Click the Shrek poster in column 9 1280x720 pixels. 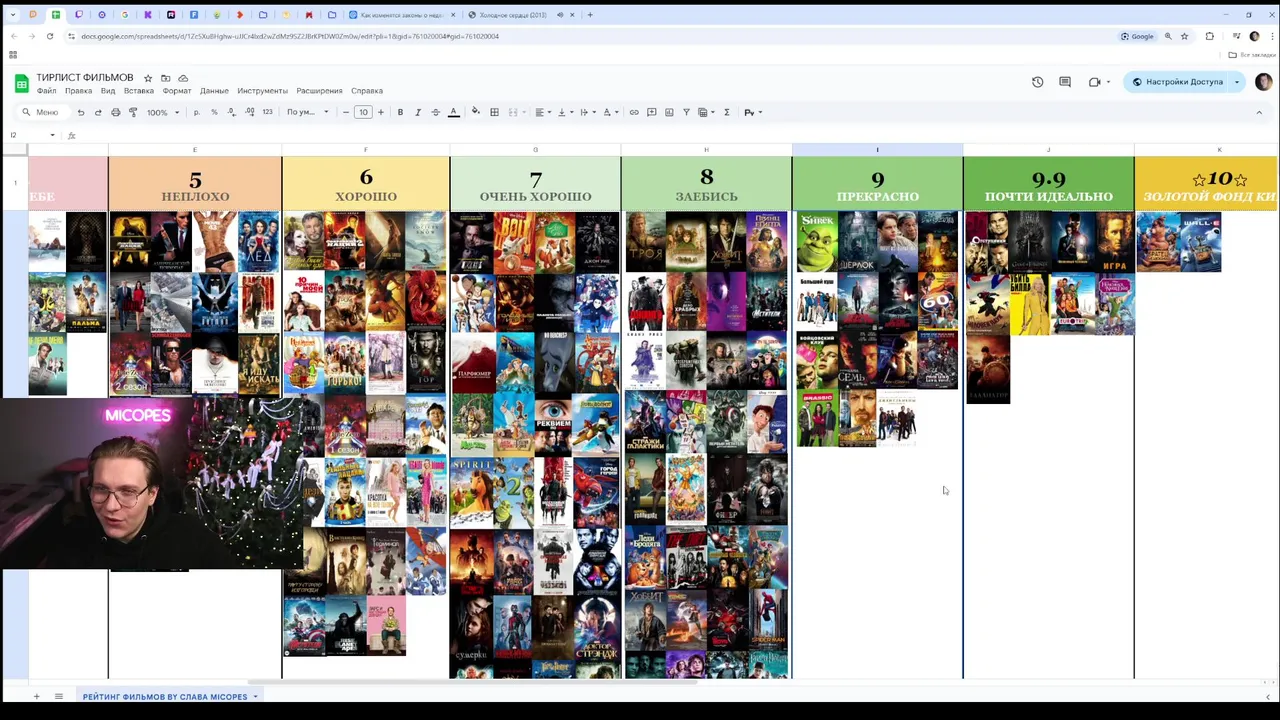pyautogui.click(x=816, y=241)
